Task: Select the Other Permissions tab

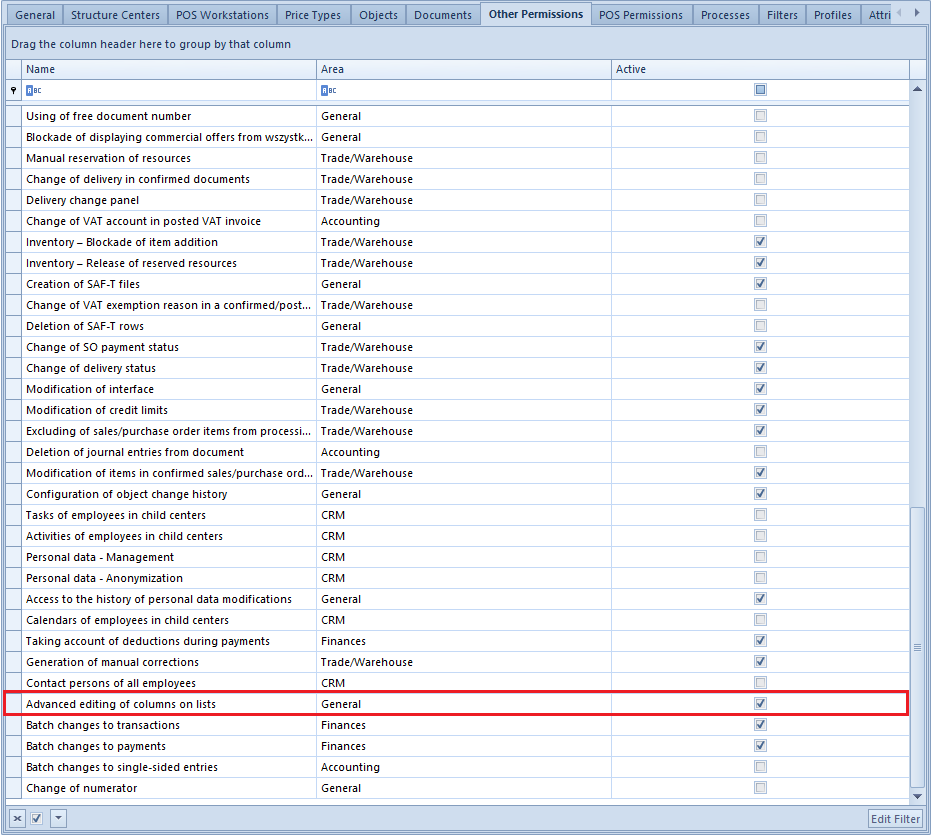Action: coord(536,14)
